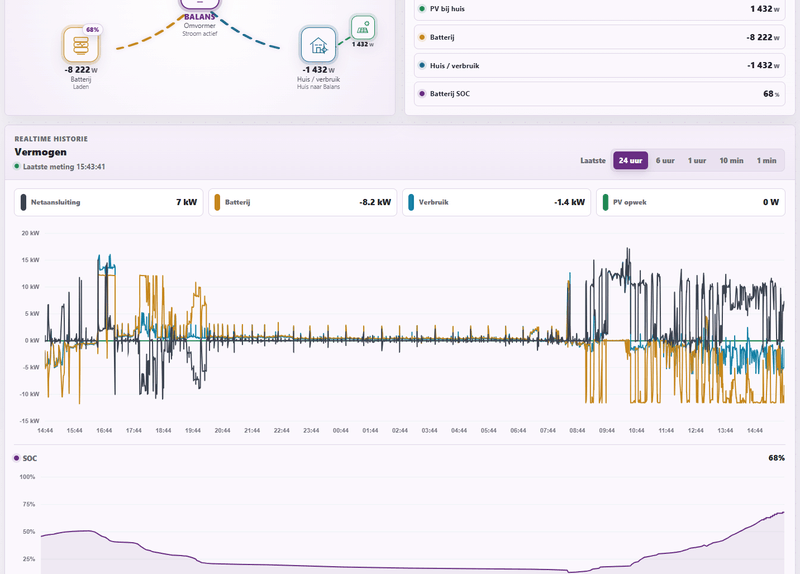Click the battery storage icon
This screenshot has height=574, width=800.
81,45
